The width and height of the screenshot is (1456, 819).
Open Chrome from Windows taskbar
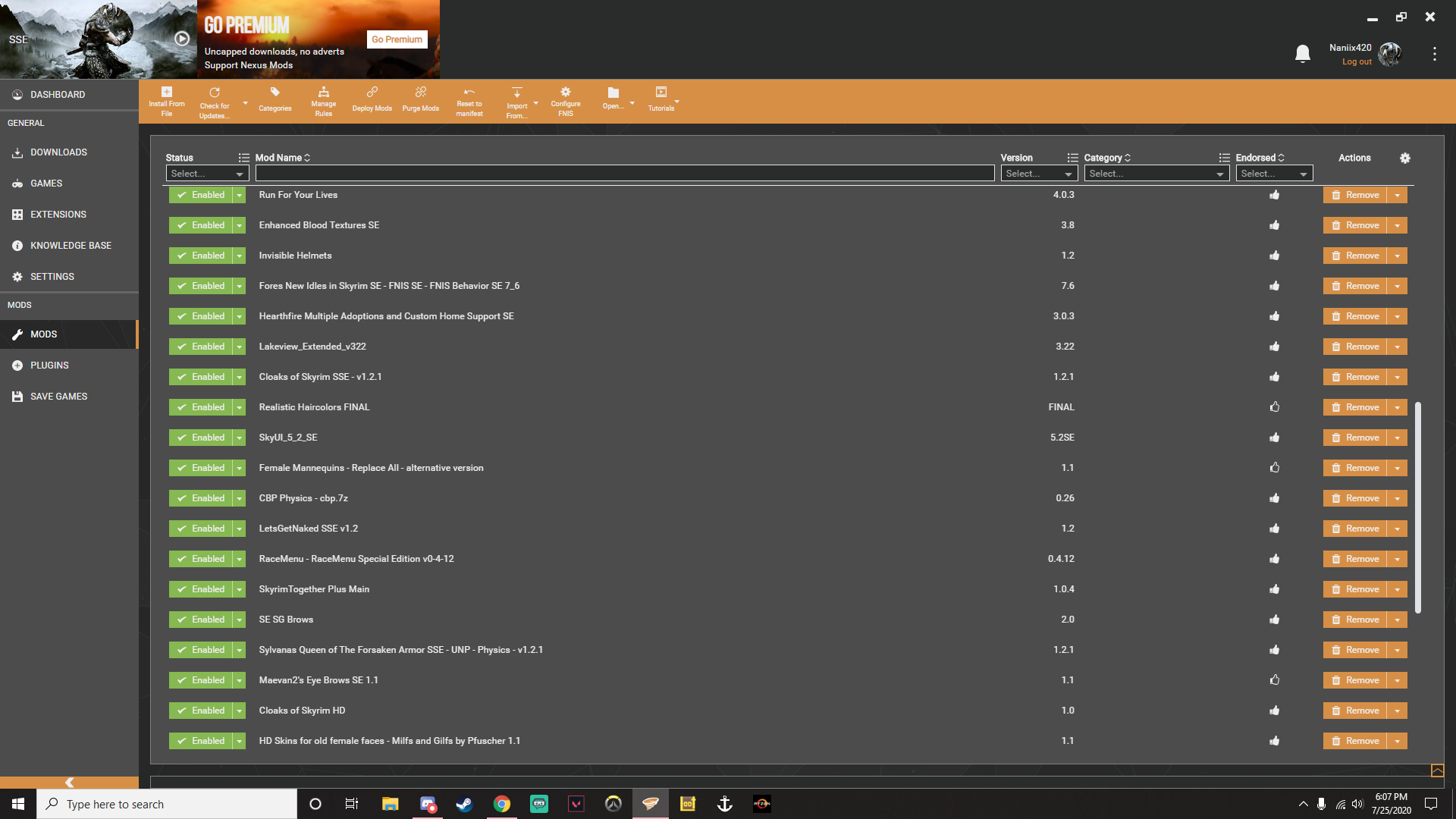501,804
